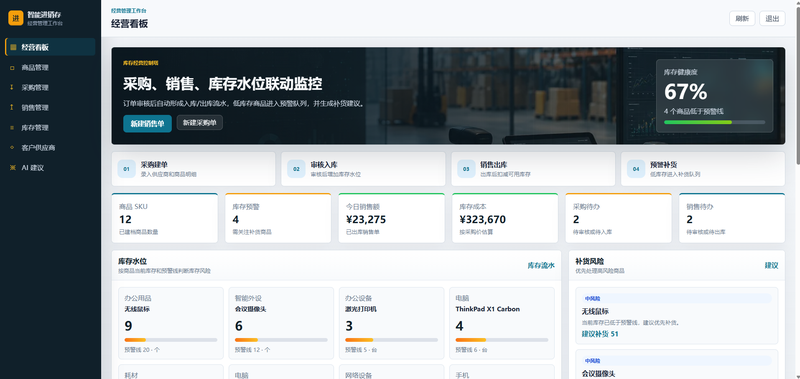
Task: Click the 采购管理 sidebar icon
Action: pos(13,87)
